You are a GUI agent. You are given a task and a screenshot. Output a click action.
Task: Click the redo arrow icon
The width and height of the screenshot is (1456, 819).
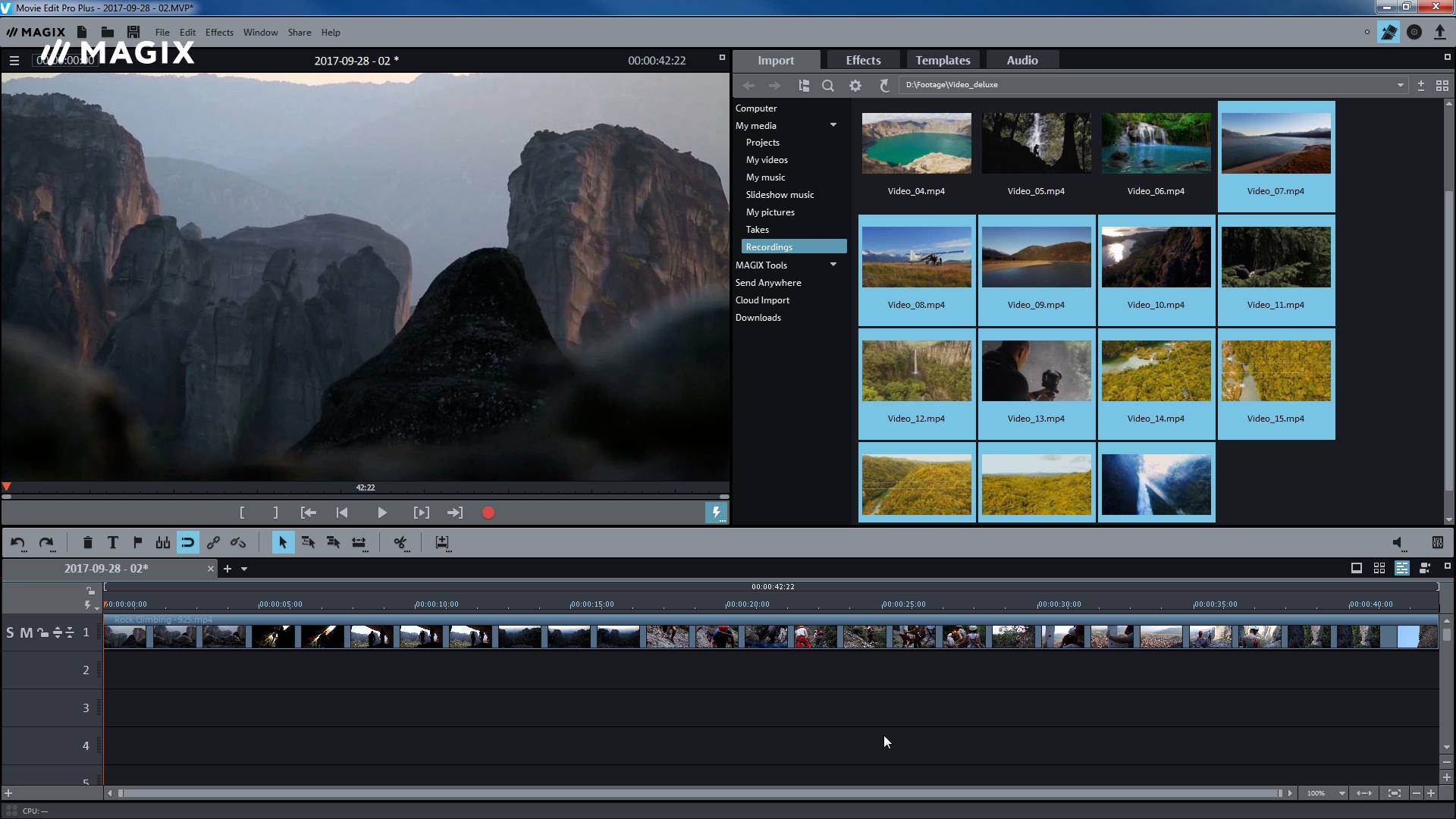coord(45,542)
